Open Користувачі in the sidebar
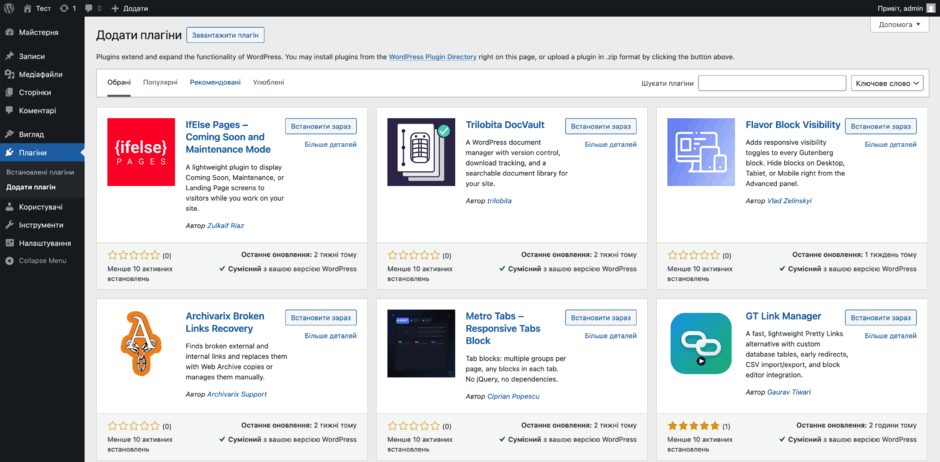This screenshot has height=462, width=940. point(42,207)
